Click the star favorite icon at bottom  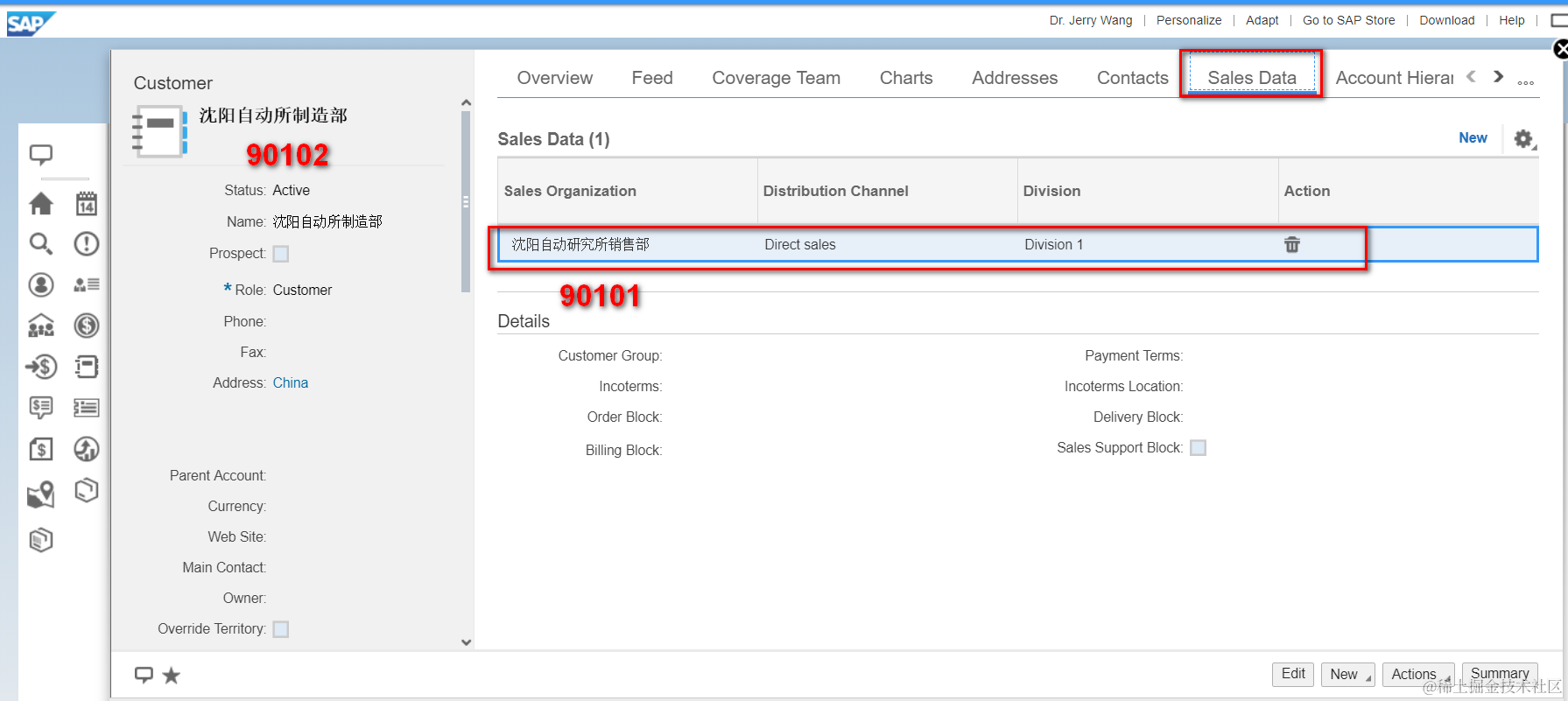click(x=172, y=676)
